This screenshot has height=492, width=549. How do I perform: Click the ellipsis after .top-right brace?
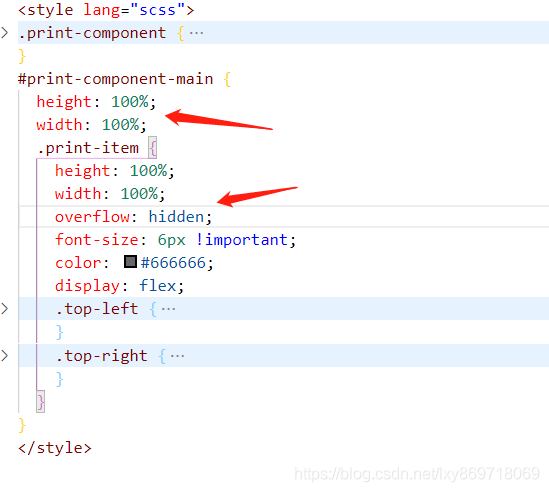tap(178, 356)
